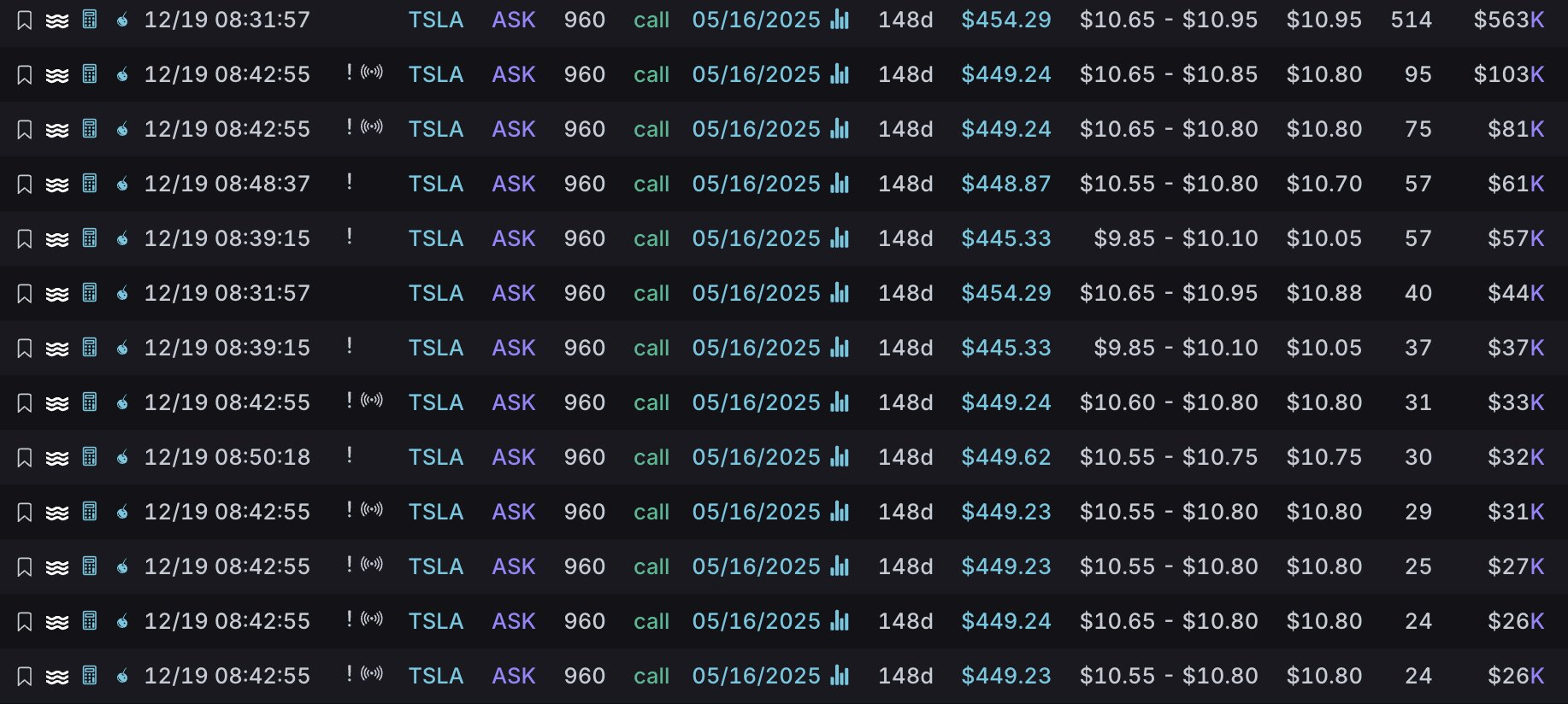Viewport: 1568px width, 704px height.
Task: Click the call label in the $33K row
Action: point(651,402)
